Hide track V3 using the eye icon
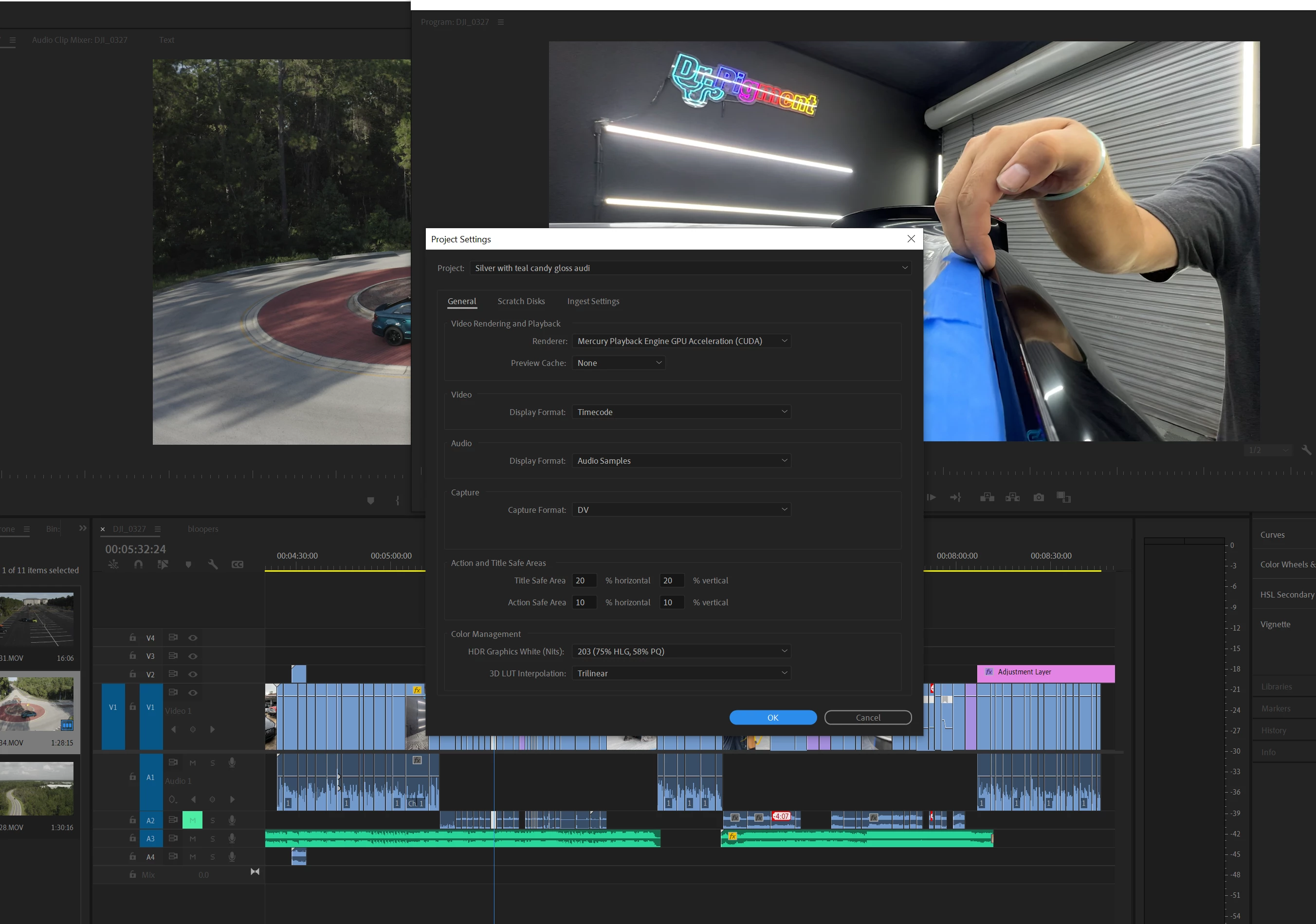Screen dimensions: 1316x924 pyautogui.click(x=193, y=656)
